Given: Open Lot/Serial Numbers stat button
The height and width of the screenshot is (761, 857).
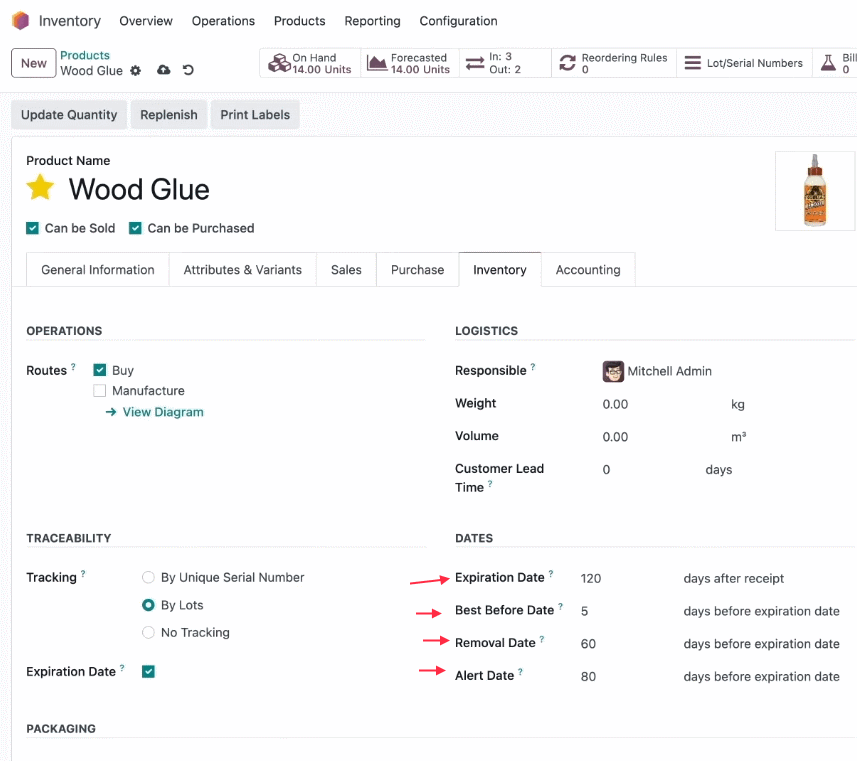Looking at the screenshot, I should [744, 63].
